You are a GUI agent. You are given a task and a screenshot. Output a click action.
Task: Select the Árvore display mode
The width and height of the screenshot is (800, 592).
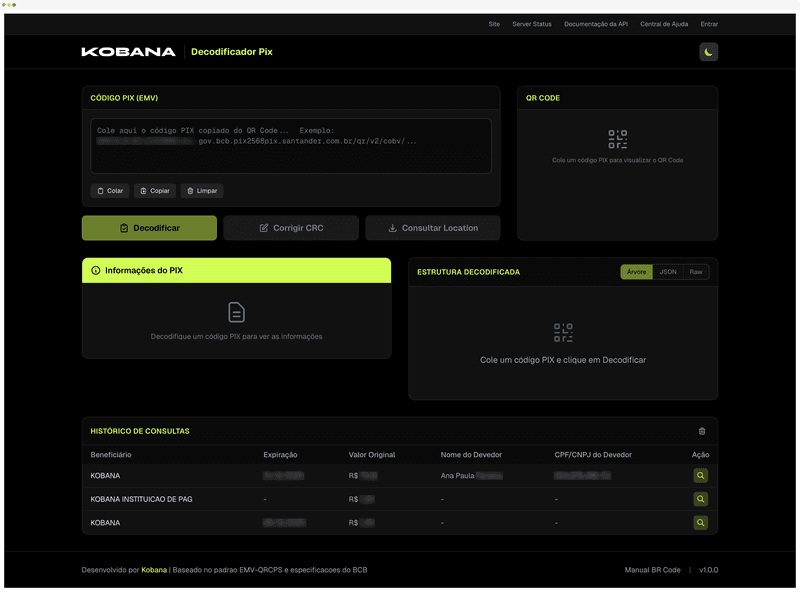(x=636, y=271)
